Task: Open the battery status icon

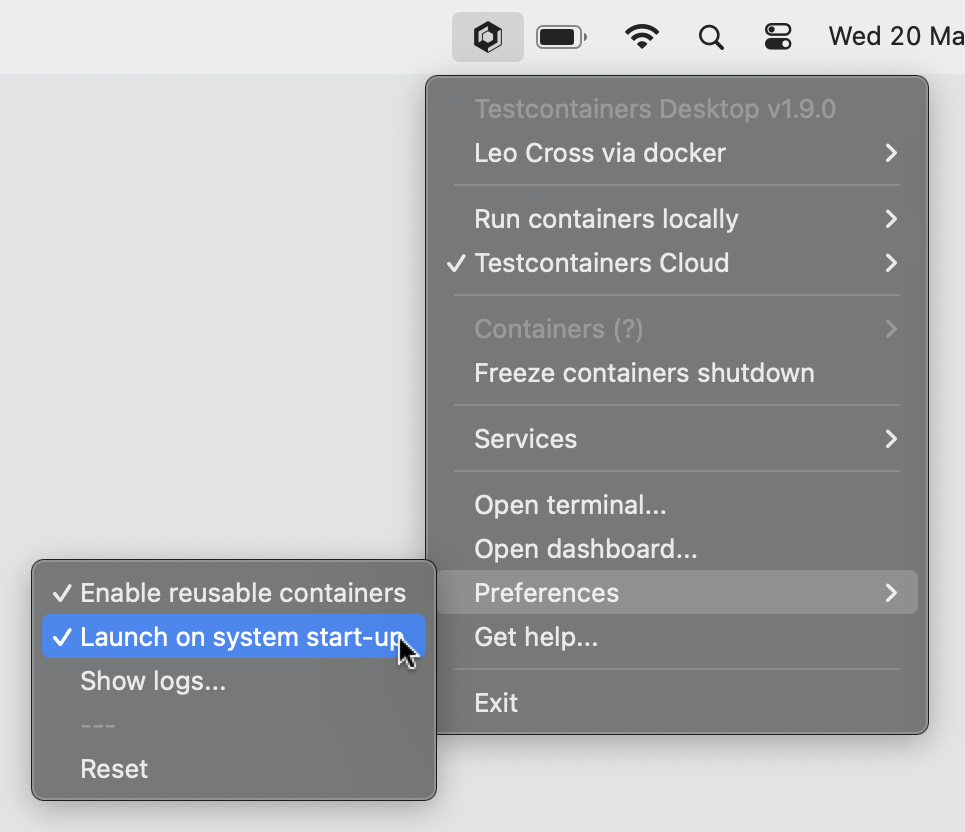Action: pyautogui.click(x=560, y=36)
